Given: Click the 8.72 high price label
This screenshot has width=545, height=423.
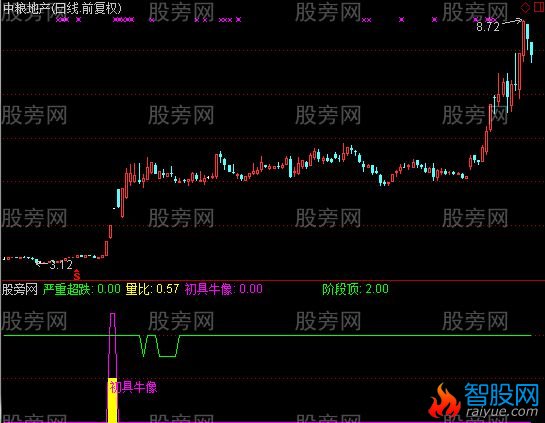Looking at the screenshot, I should [488, 26].
